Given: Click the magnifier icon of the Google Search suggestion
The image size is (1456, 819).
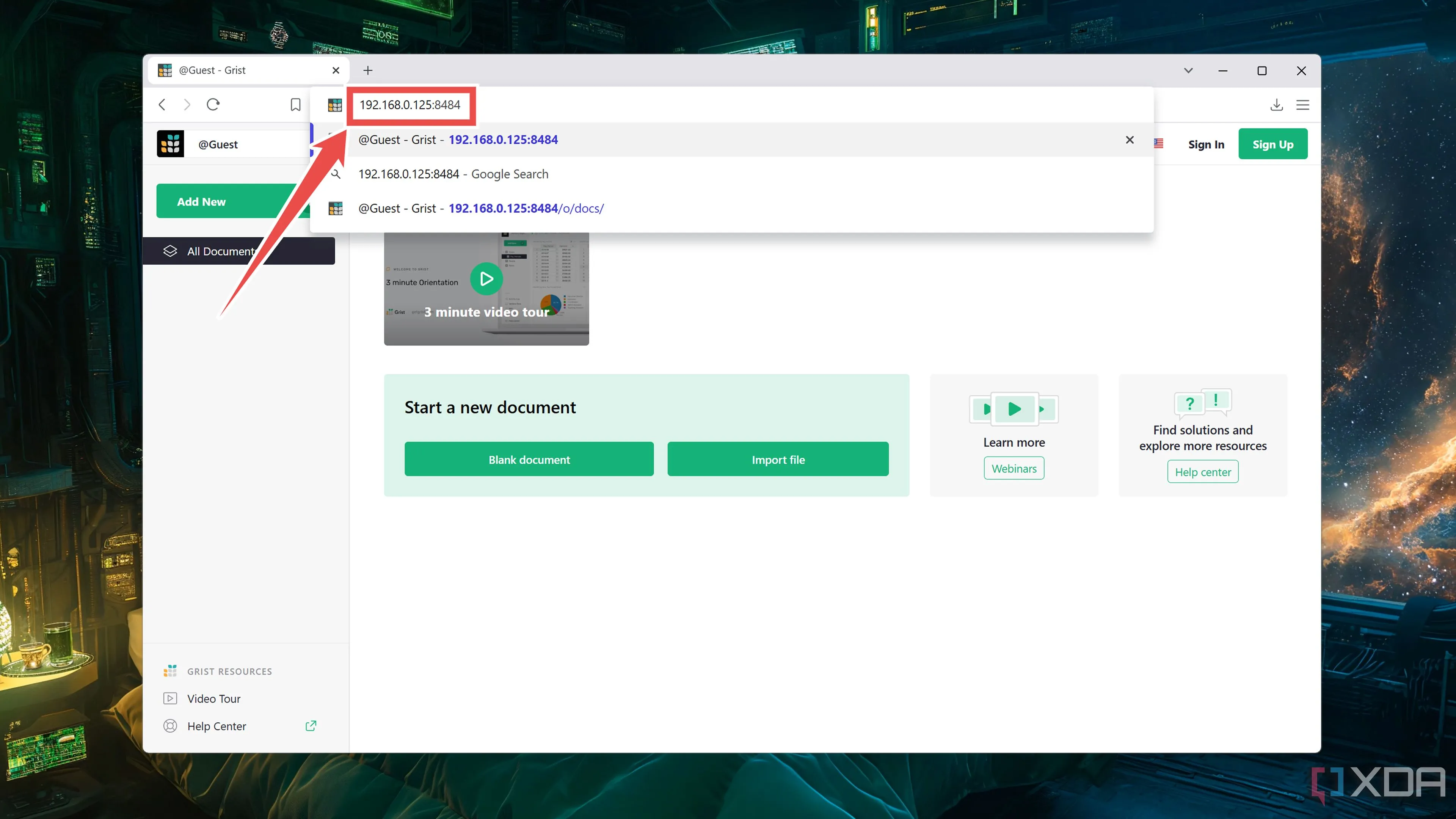Looking at the screenshot, I should pos(336,174).
